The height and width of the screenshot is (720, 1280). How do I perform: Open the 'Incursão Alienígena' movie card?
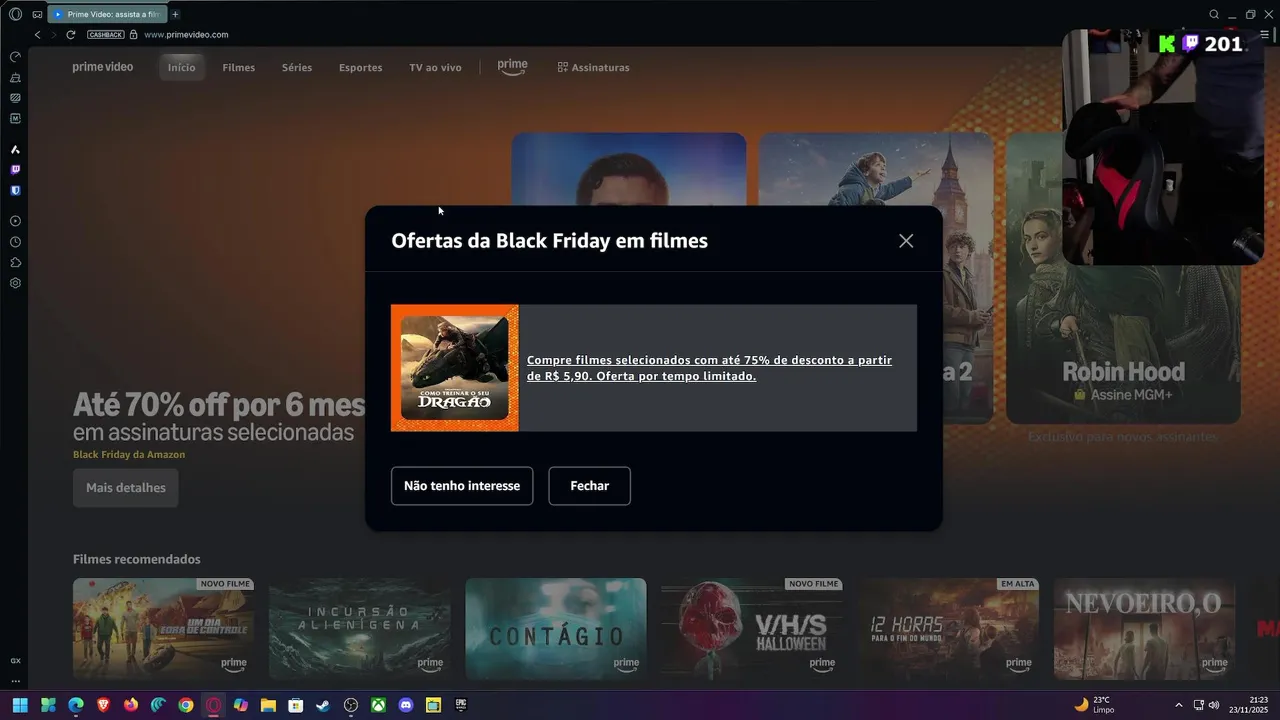pos(360,629)
